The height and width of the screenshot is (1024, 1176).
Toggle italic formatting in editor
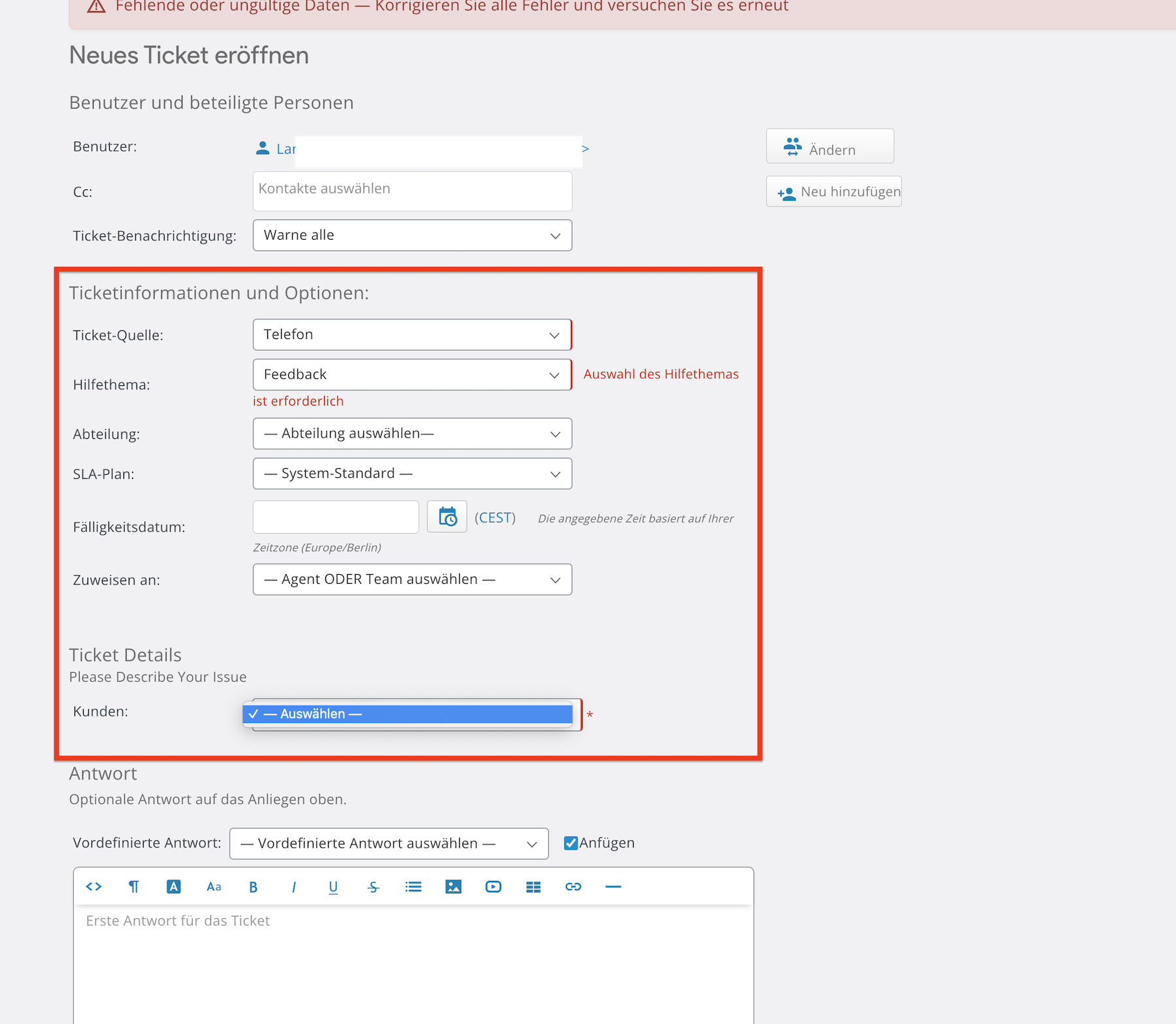[x=294, y=886]
